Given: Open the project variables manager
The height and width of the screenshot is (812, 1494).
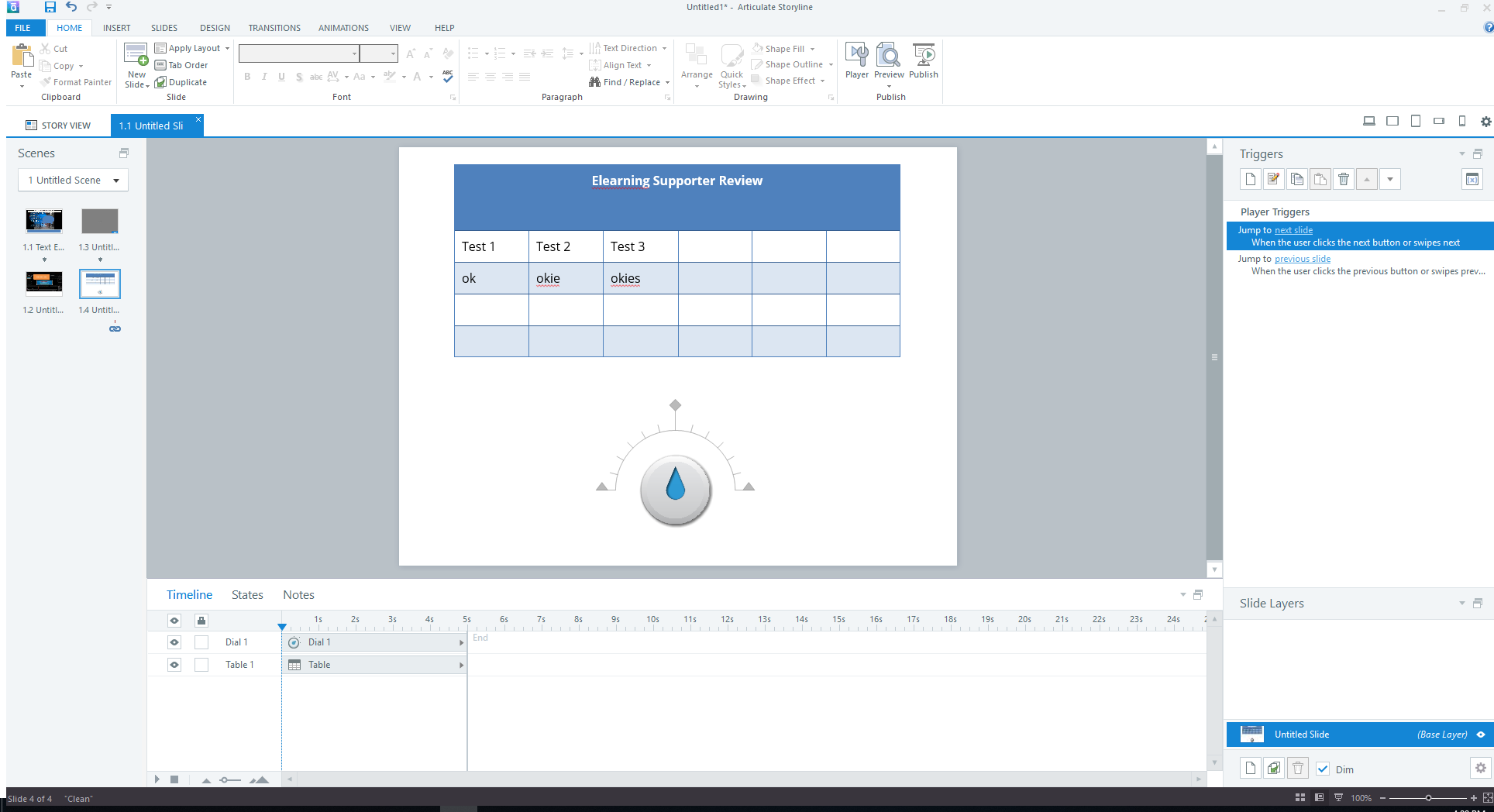Looking at the screenshot, I should (x=1472, y=179).
